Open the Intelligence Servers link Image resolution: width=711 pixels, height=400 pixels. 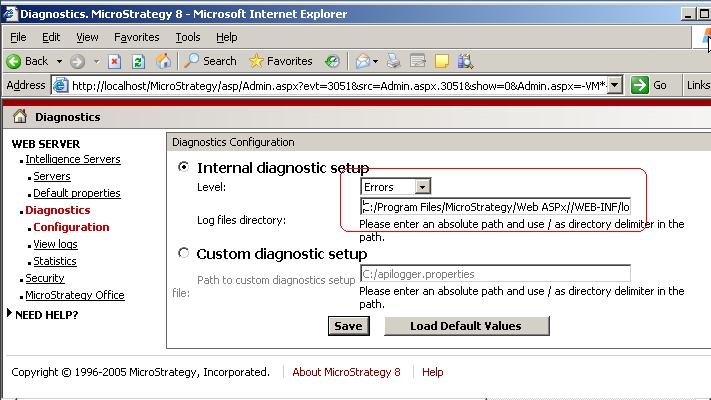(73, 159)
